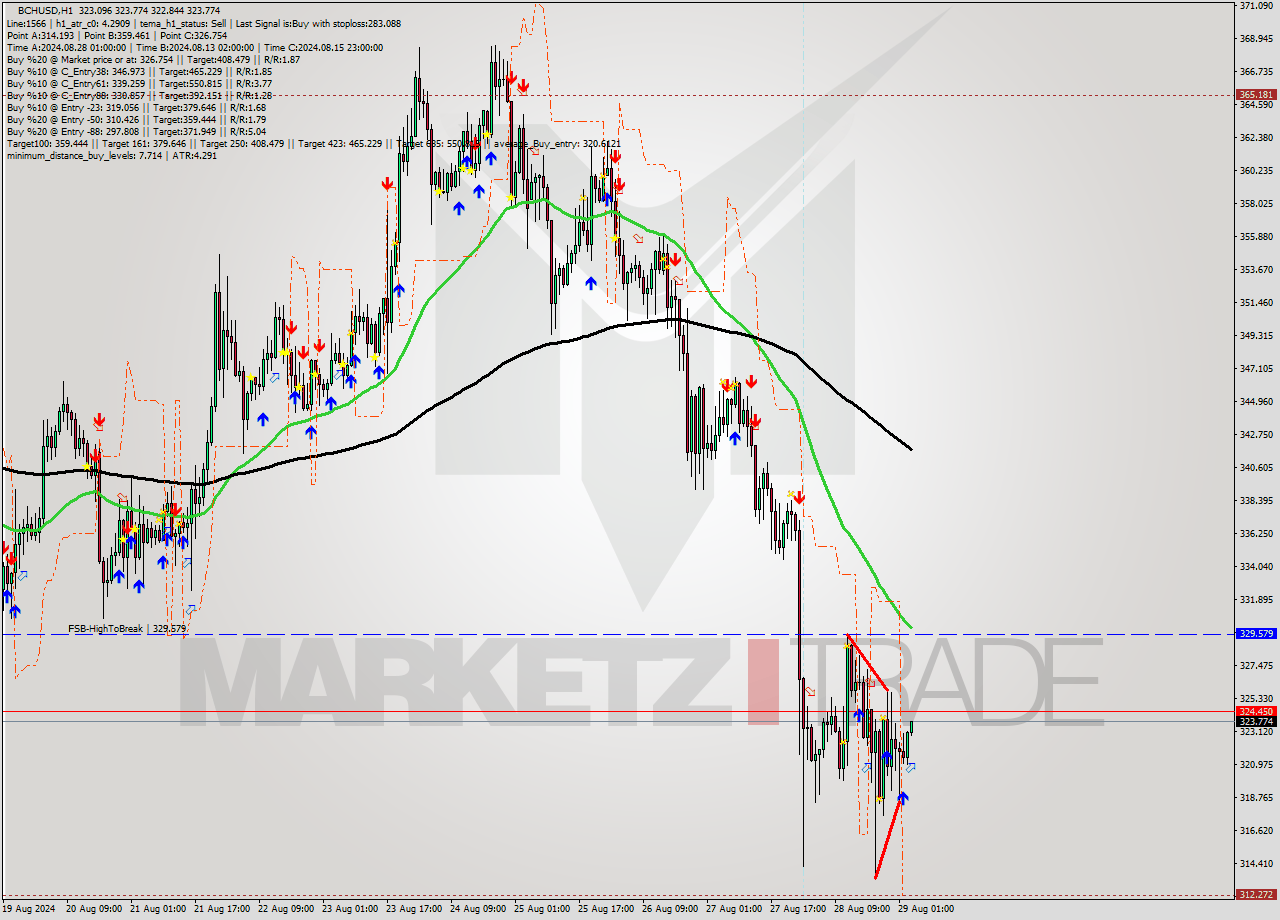The image size is (1280, 920).
Task: Click the '24 Aug 09:00' time label
Action: click(x=477, y=909)
